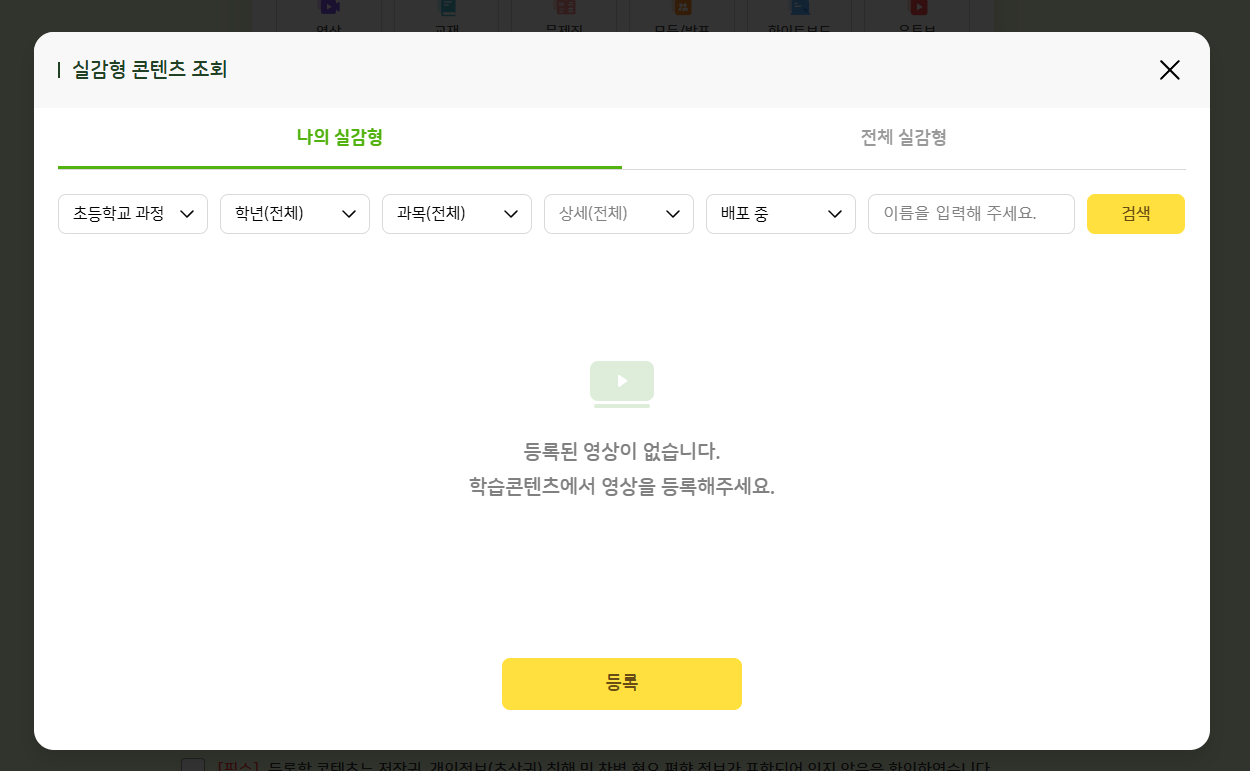Switch to the 전체 실감형 tab
The image size is (1250, 771).
click(x=904, y=138)
